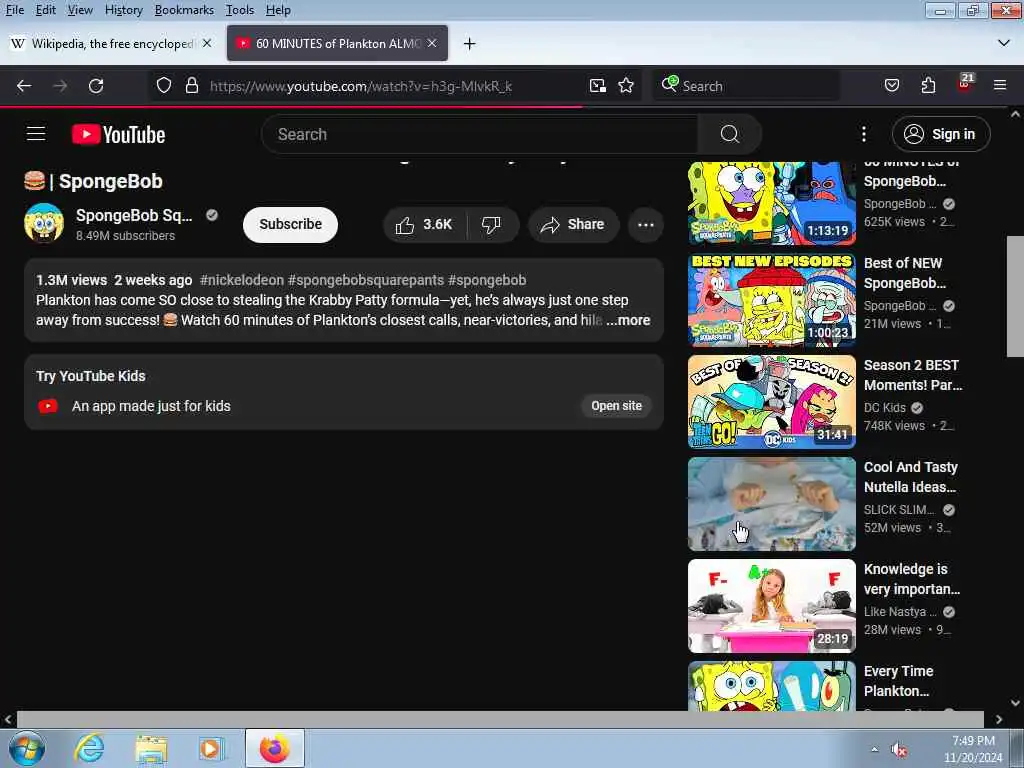1024x768 pixels.
Task: Open the Pocket save icon
Action: [891, 86]
